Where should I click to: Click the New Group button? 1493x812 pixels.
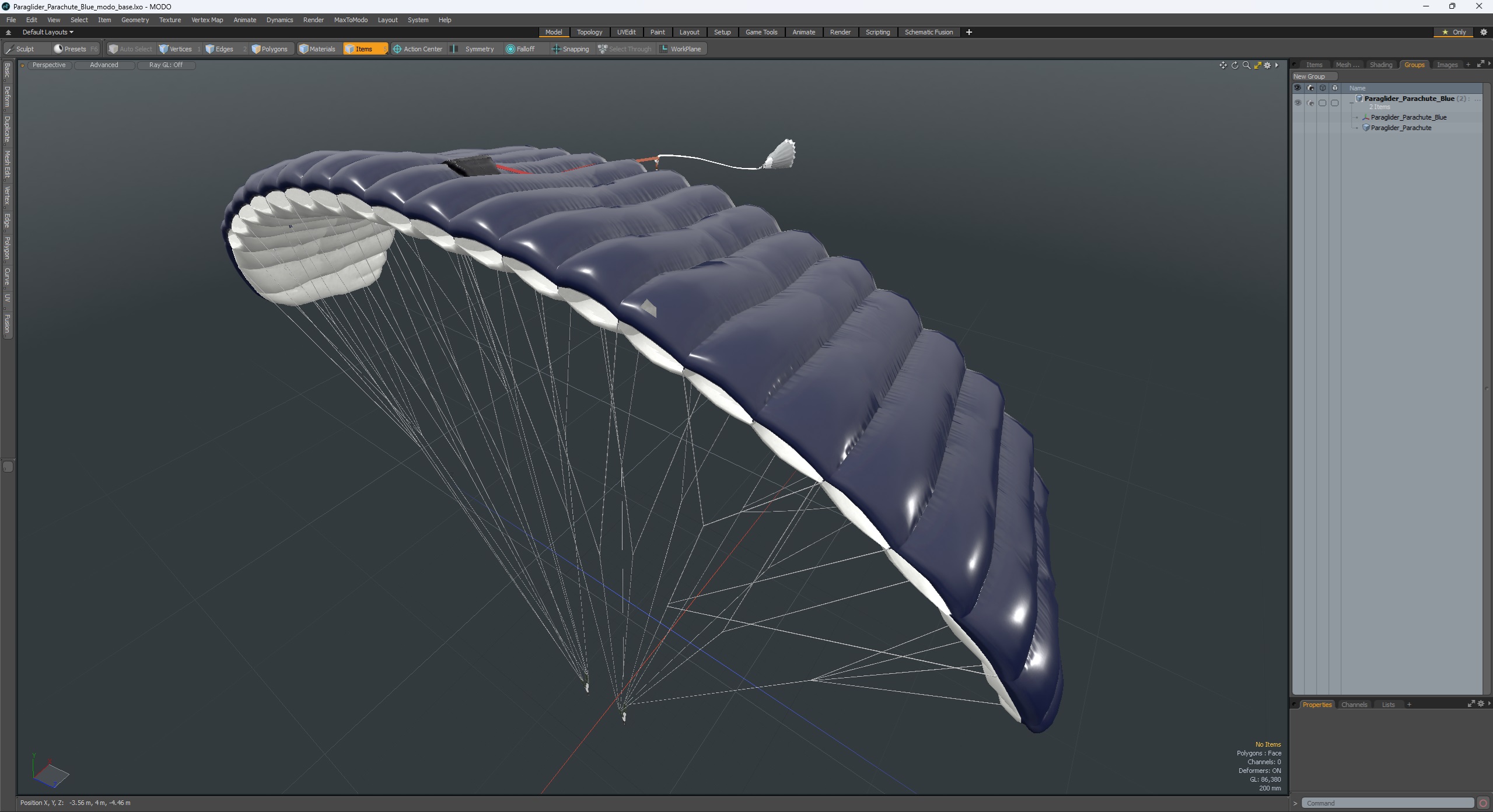pos(1314,76)
